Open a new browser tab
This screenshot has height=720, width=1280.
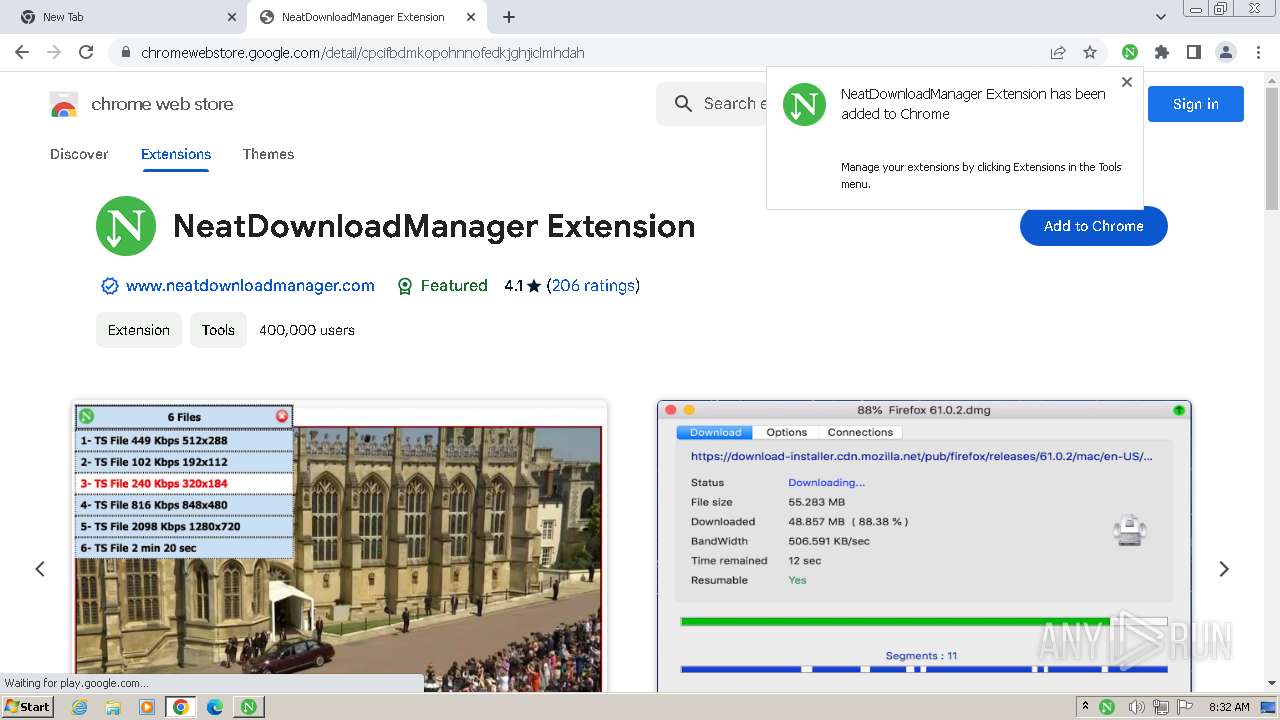509,17
